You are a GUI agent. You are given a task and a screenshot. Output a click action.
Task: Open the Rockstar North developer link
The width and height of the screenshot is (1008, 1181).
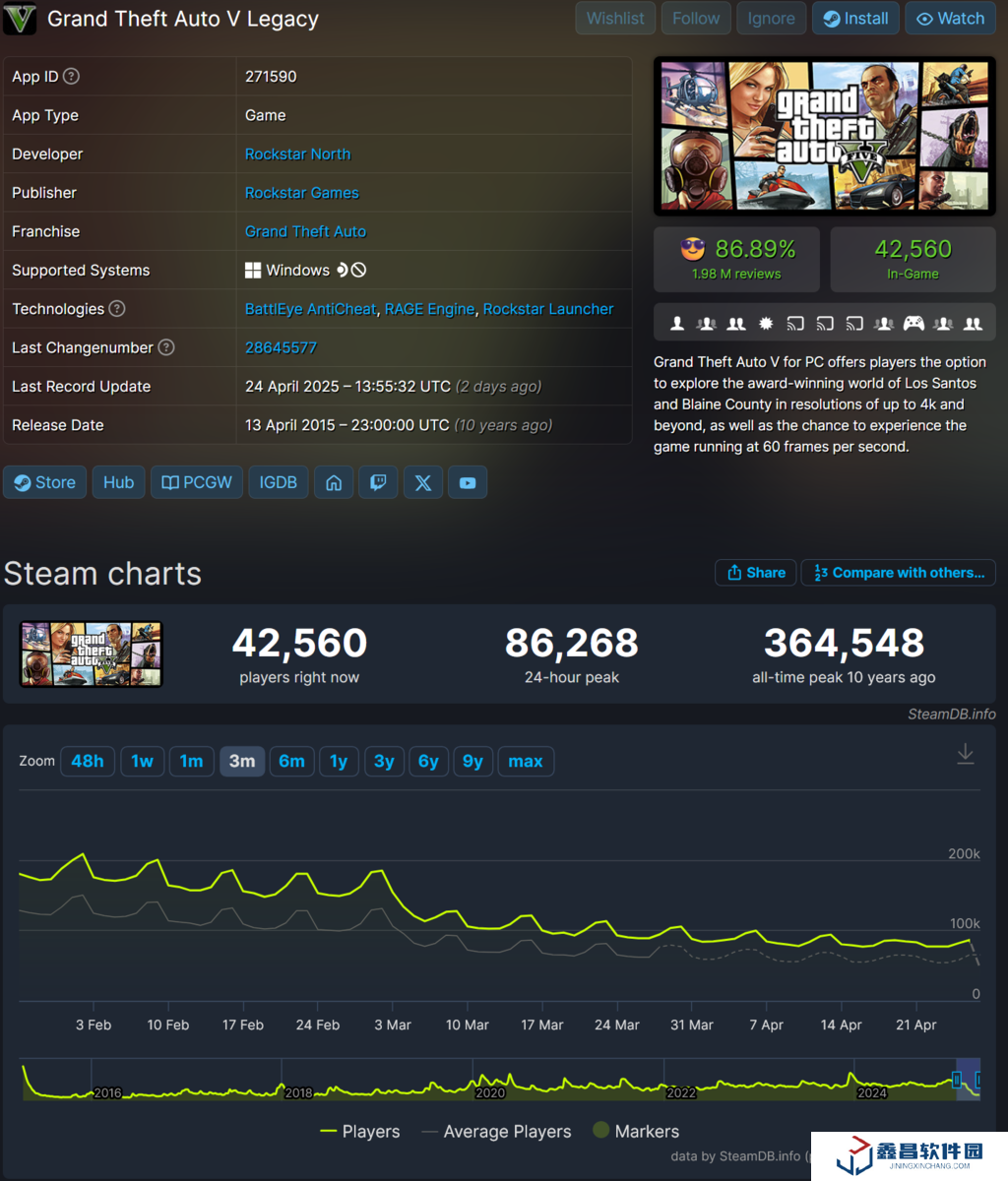pos(297,154)
